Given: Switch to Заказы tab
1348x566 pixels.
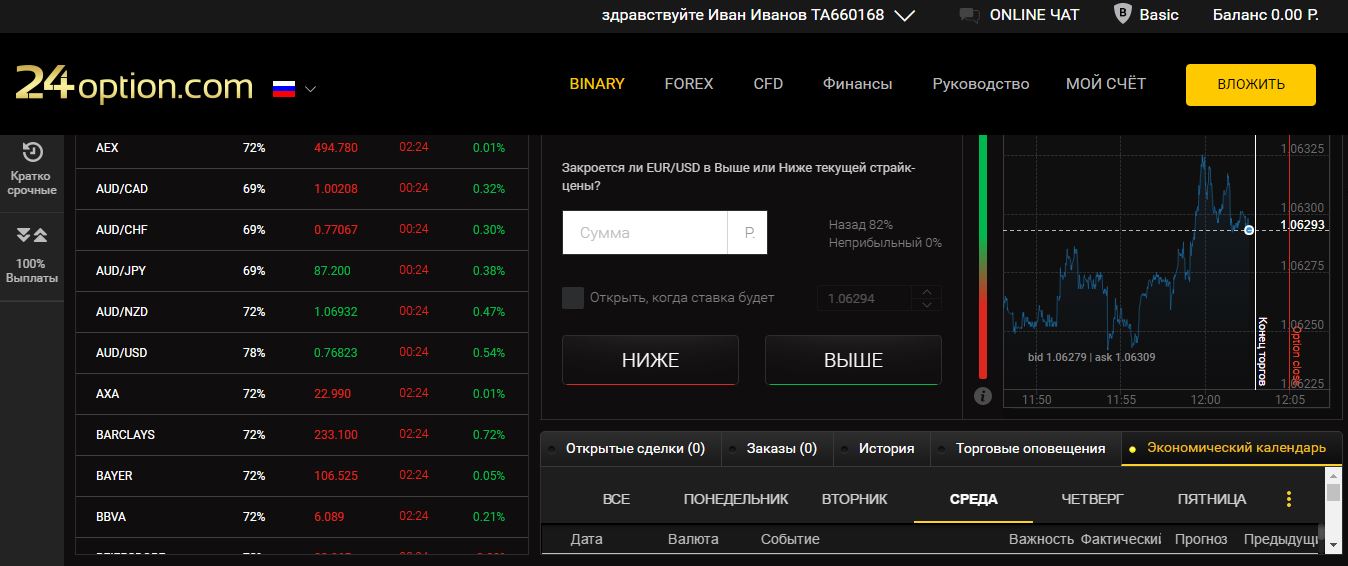Looking at the screenshot, I should pos(776,449).
